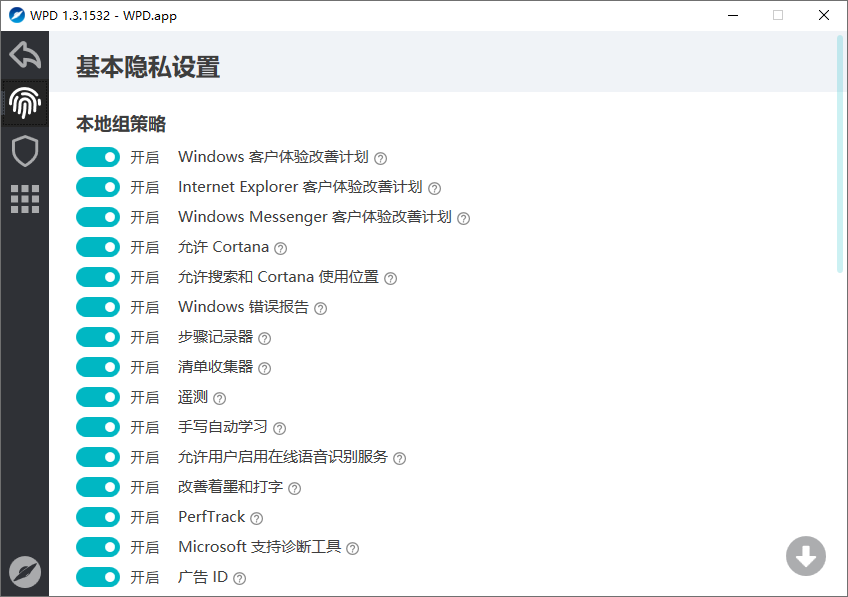Open help for 允许 Cortana setting
The height and width of the screenshot is (597, 848).
click(279, 247)
